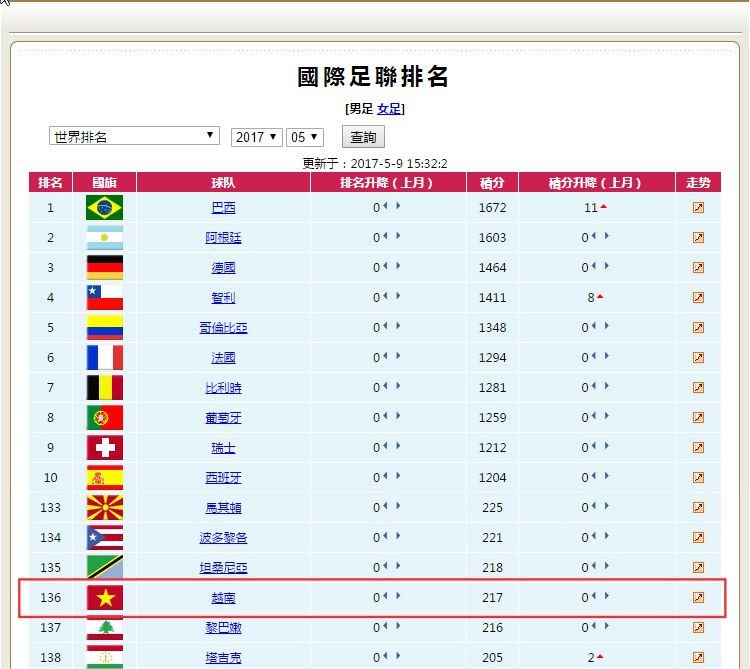The height and width of the screenshot is (669, 750).
Task: Click the Vietnam flag in rank 136
Action: pos(104,597)
